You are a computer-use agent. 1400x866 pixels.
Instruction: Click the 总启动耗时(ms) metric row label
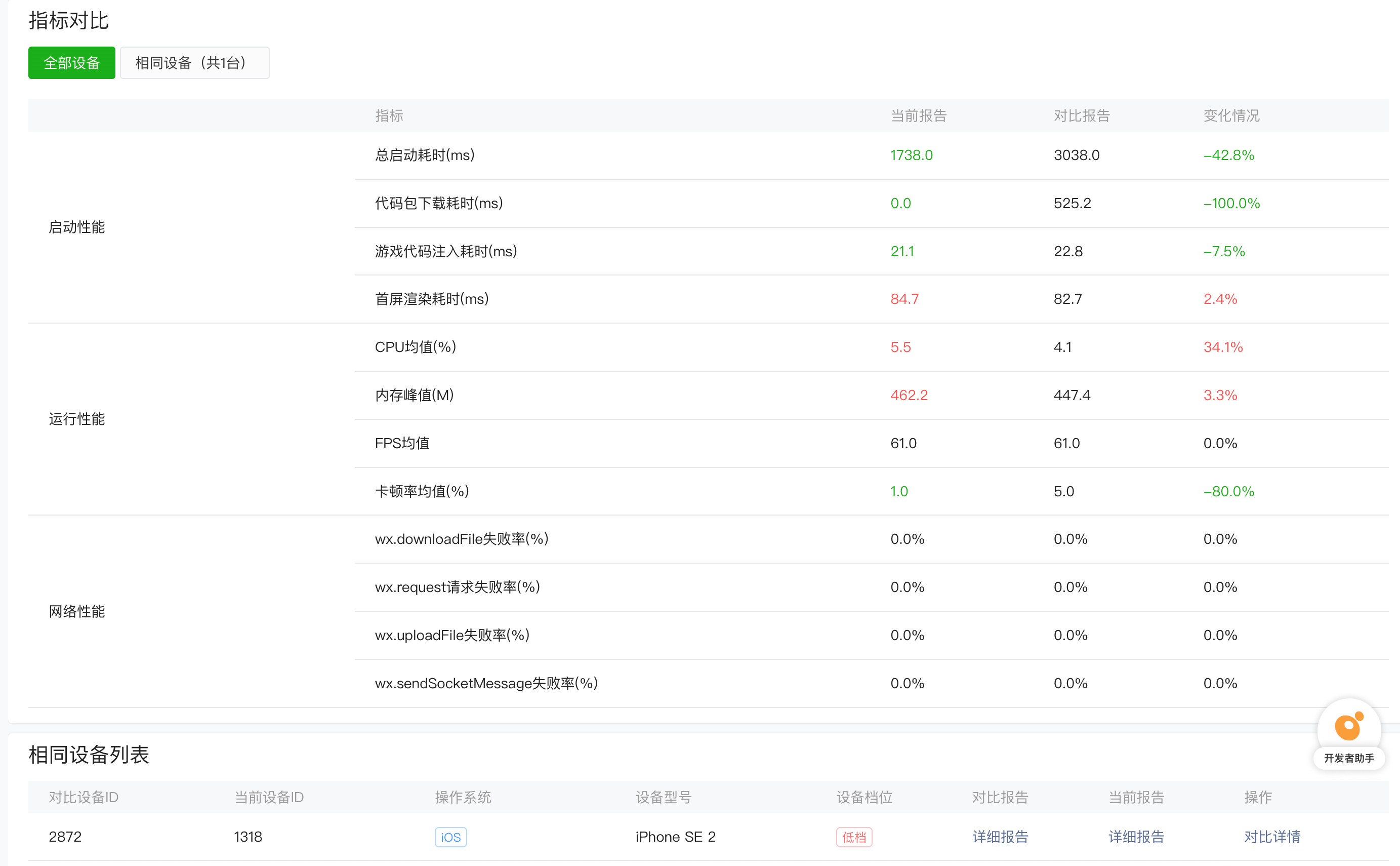pyautogui.click(x=425, y=155)
